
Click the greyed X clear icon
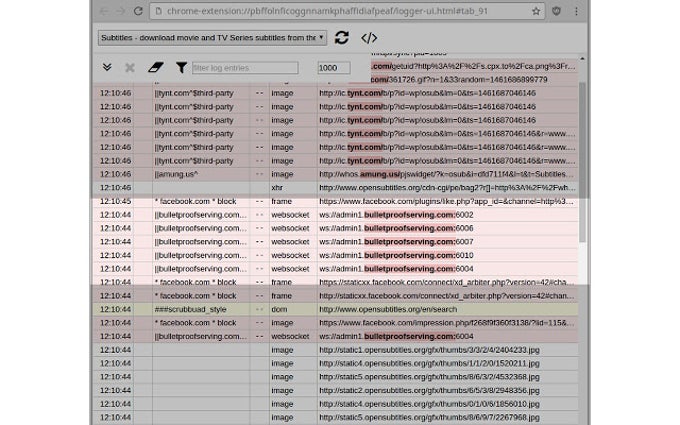tap(130, 68)
